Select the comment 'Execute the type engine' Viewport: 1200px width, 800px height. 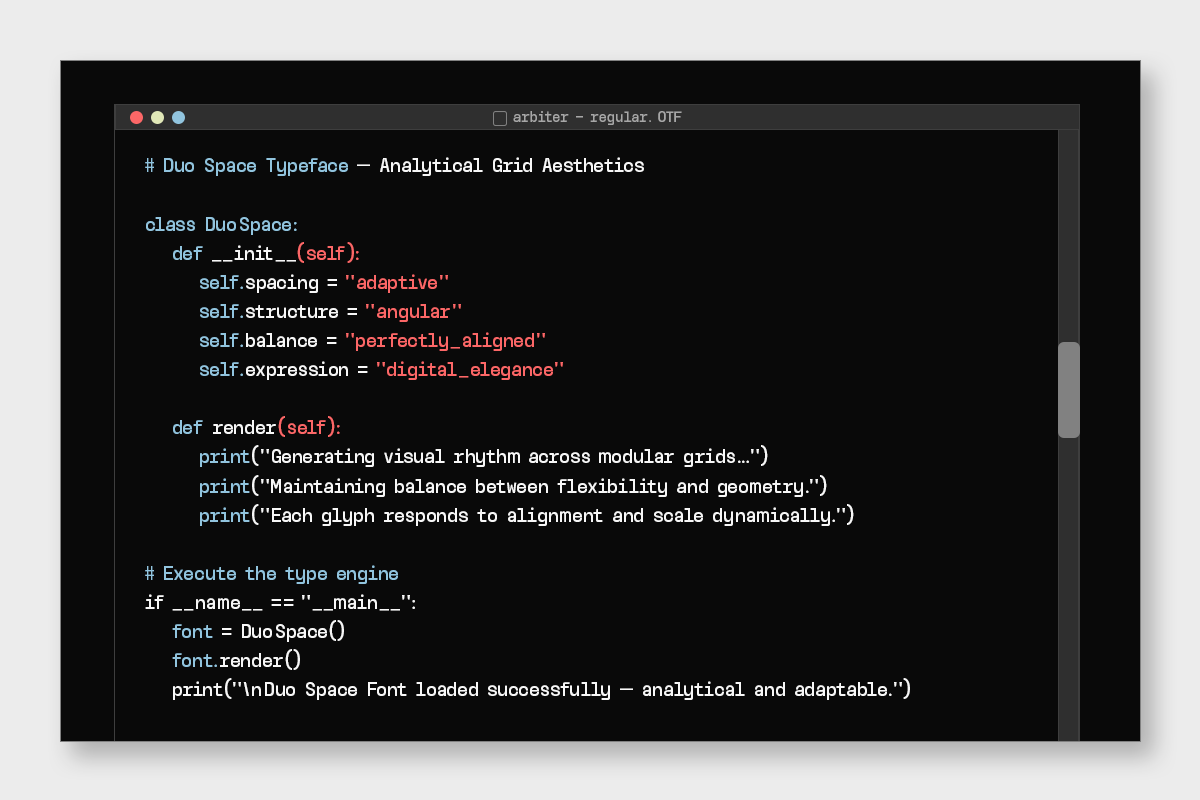coord(282,573)
